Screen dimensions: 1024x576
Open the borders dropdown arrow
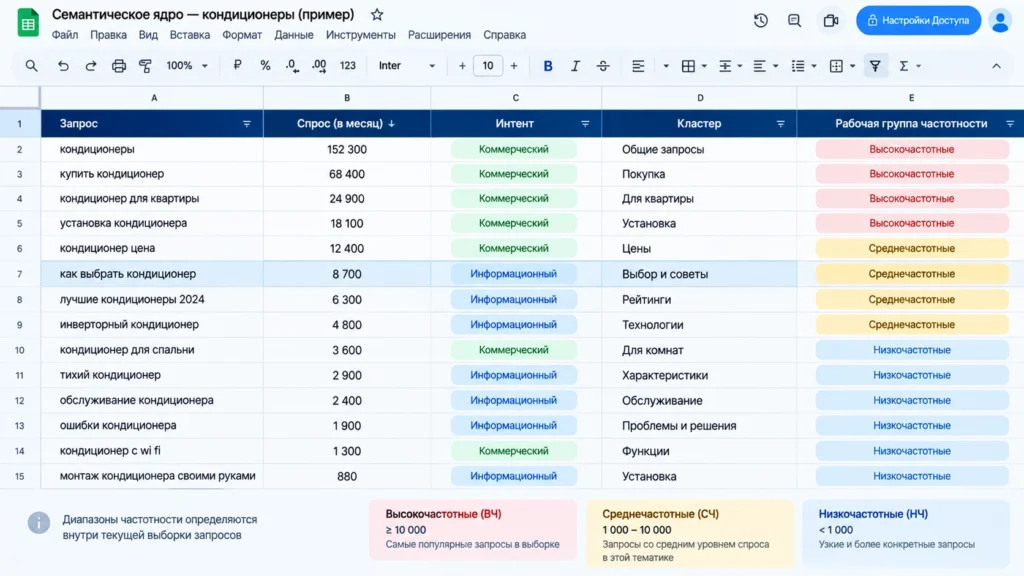(x=704, y=66)
